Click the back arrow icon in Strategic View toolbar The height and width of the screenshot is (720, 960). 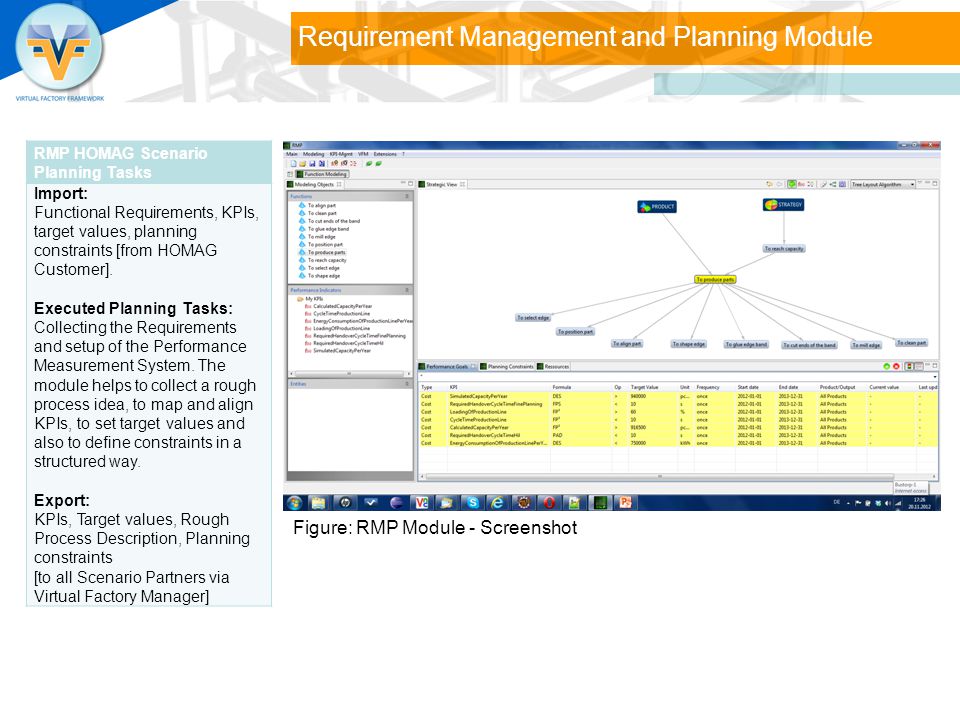(x=770, y=184)
